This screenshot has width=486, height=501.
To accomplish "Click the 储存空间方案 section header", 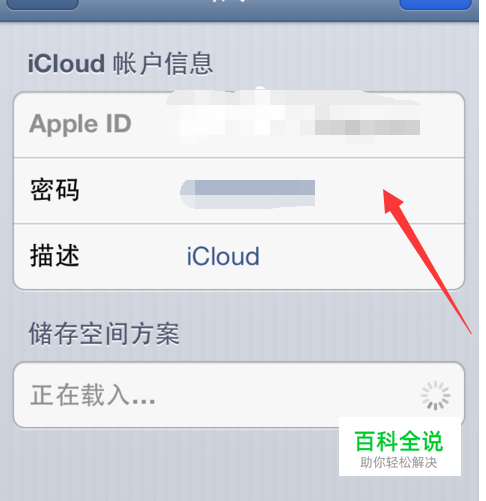I will 104,334.
